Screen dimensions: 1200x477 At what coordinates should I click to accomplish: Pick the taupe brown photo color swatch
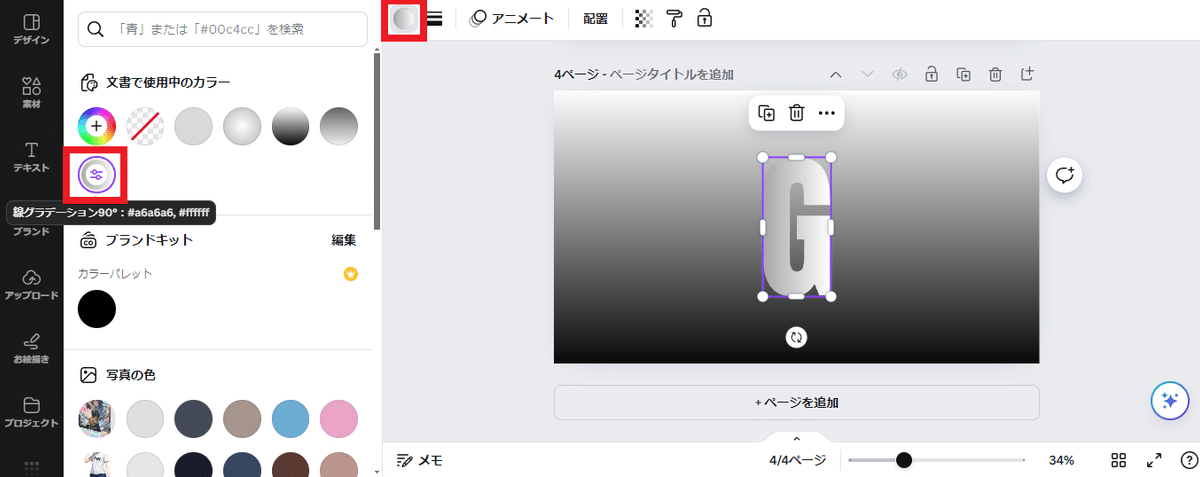click(242, 418)
